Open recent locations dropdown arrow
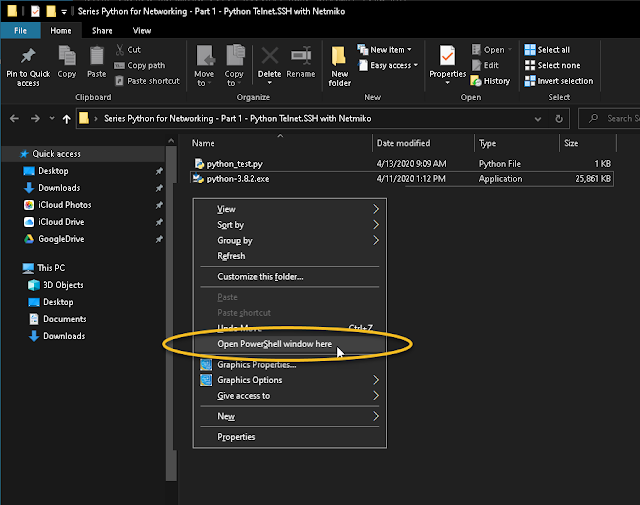 tap(52, 118)
